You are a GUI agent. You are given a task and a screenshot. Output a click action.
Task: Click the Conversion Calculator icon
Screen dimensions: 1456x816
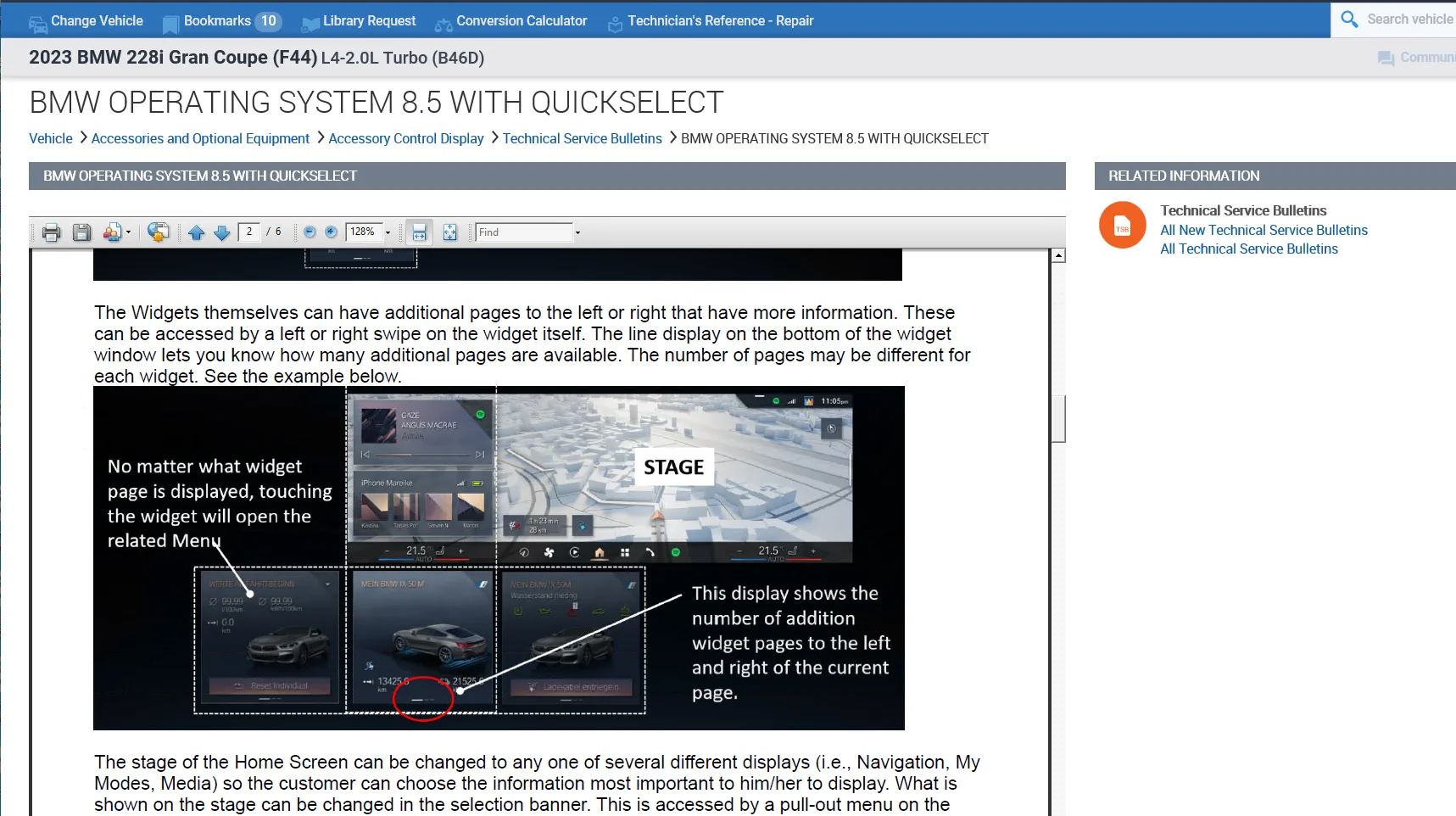click(x=443, y=25)
